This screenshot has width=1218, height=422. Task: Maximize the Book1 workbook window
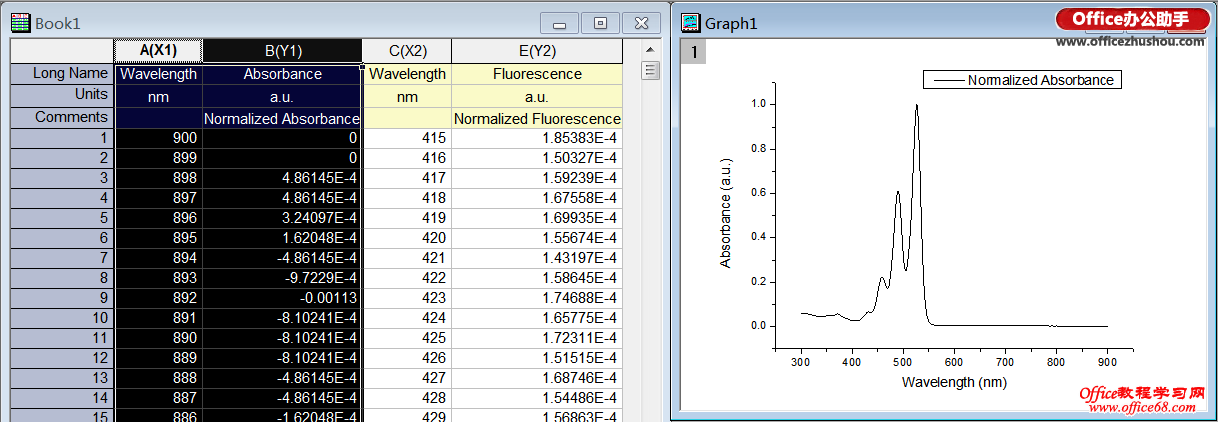pyautogui.click(x=600, y=23)
